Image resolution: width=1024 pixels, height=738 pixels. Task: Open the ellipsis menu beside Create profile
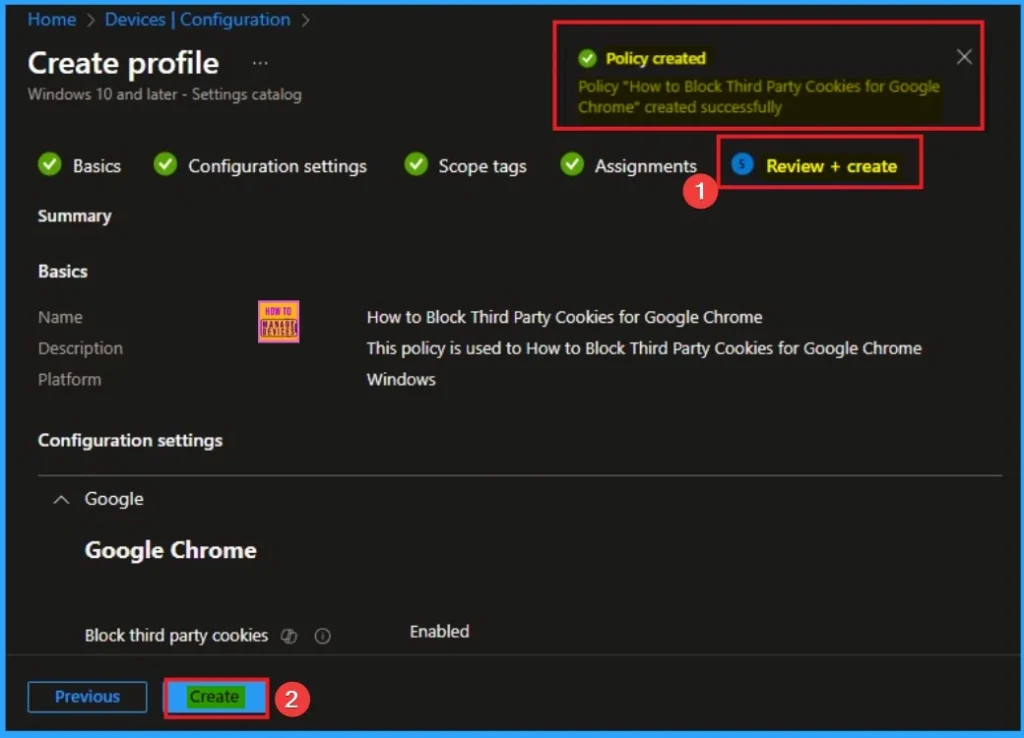click(x=260, y=63)
